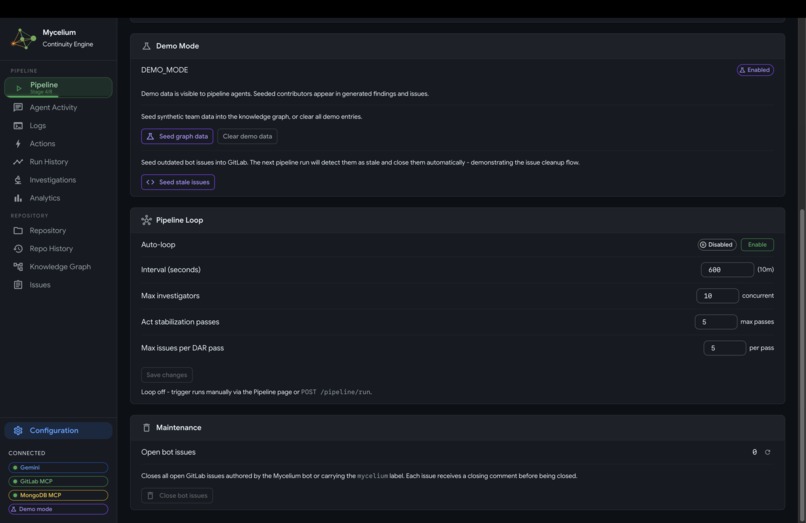The height and width of the screenshot is (523, 806).
Task: Click the Configuration gear icon
Action: [18, 430]
